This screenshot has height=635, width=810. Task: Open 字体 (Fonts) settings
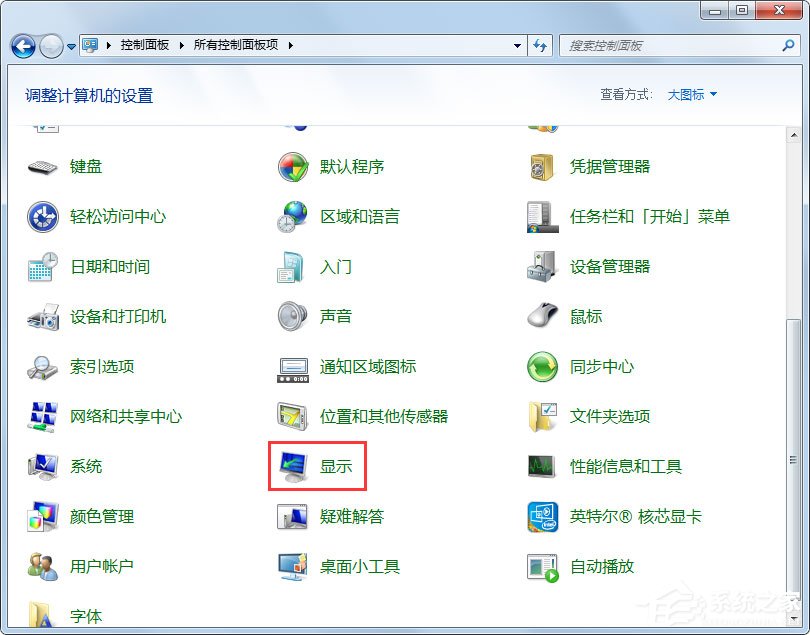[86, 613]
